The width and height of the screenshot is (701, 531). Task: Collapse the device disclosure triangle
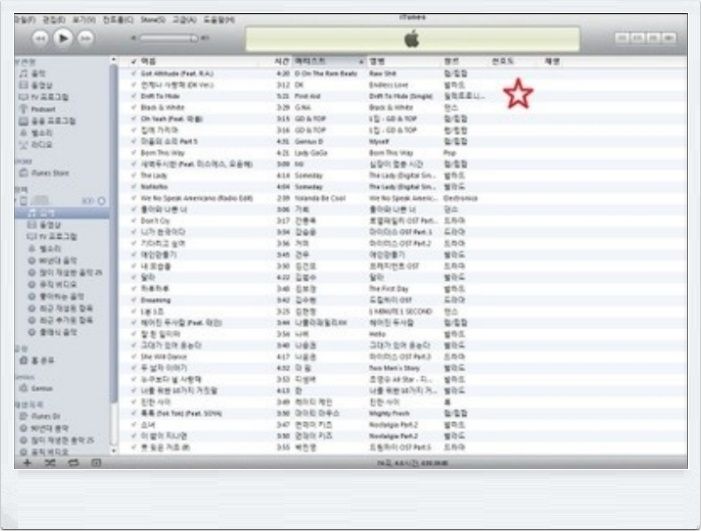[16, 201]
